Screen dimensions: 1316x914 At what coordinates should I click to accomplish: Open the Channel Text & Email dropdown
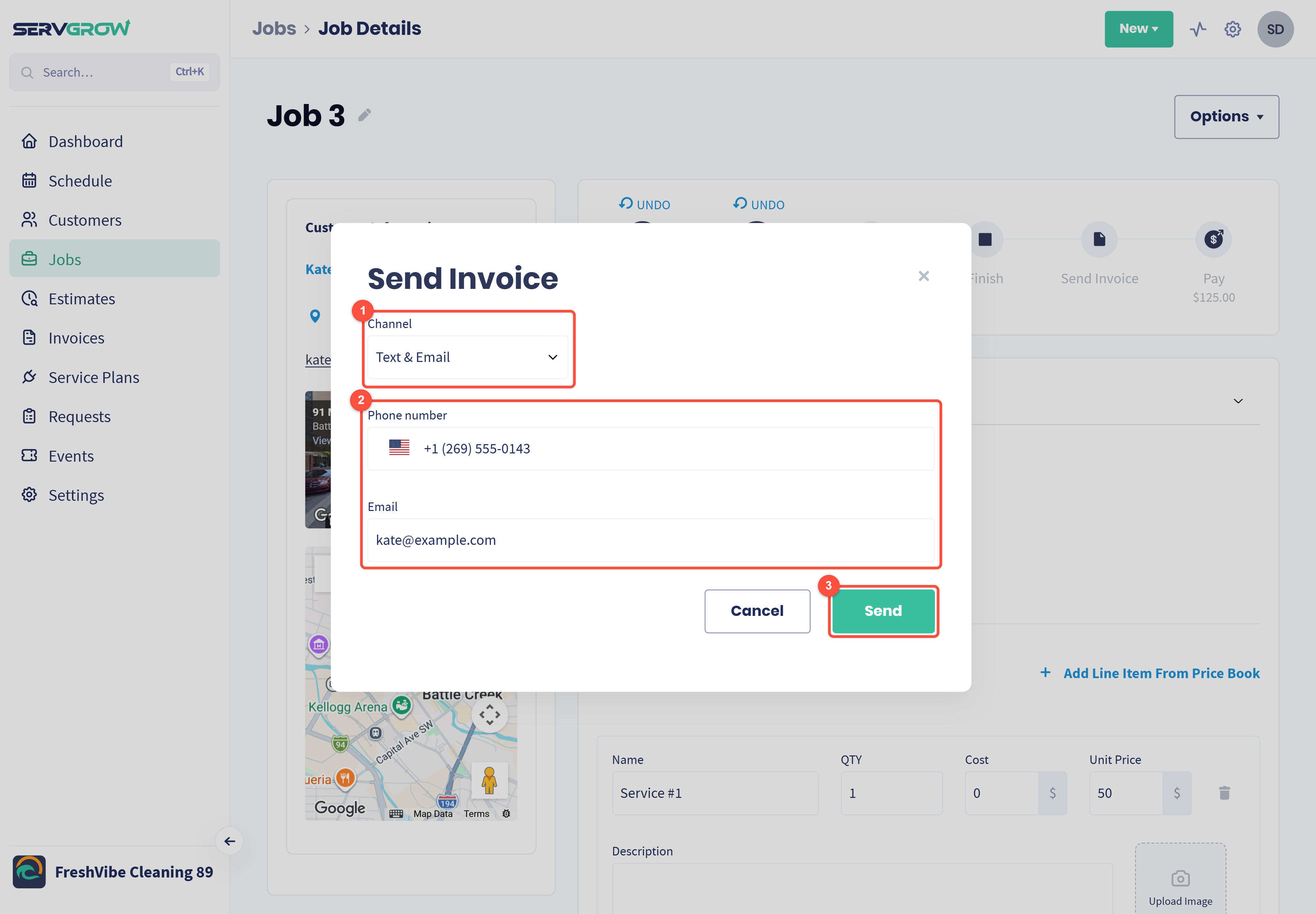coord(467,357)
